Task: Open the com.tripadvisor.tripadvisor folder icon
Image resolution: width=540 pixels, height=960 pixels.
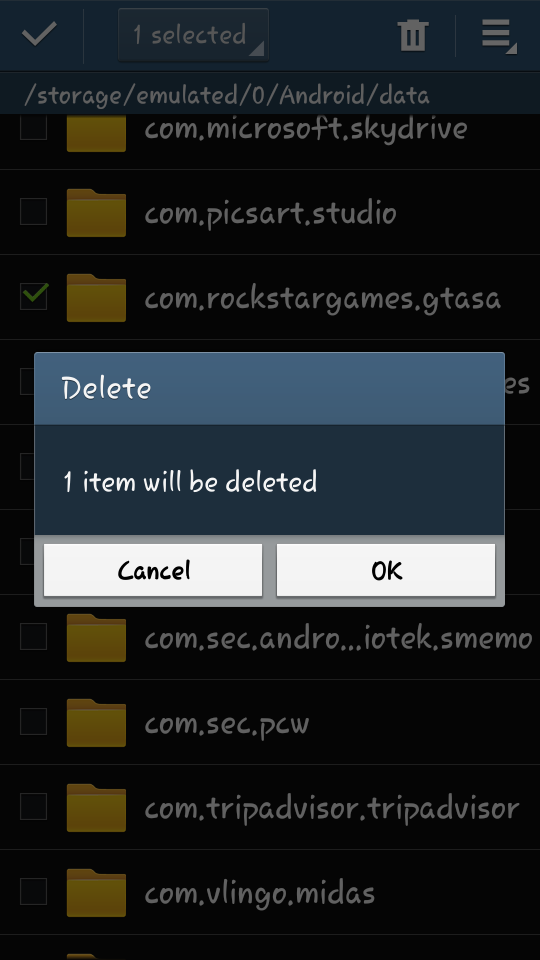Action: tap(96, 808)
